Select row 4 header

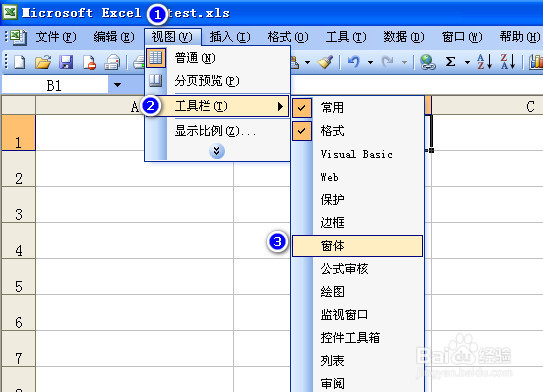18,241
